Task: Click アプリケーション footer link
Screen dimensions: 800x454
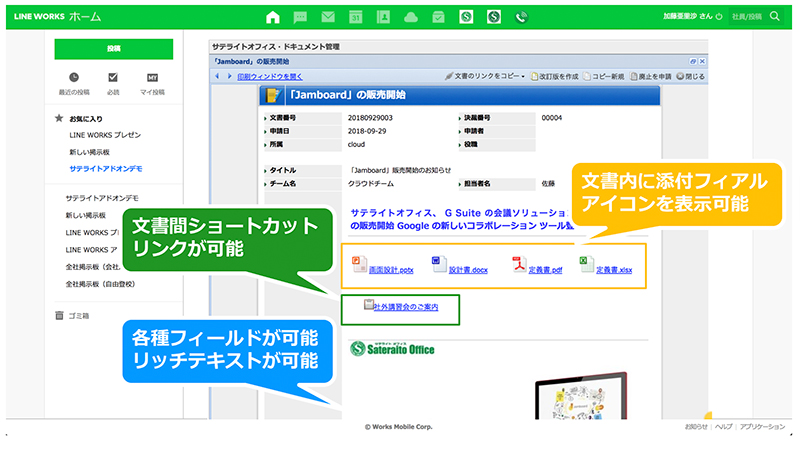Action: pyautogui.click(x=762, y=427)
